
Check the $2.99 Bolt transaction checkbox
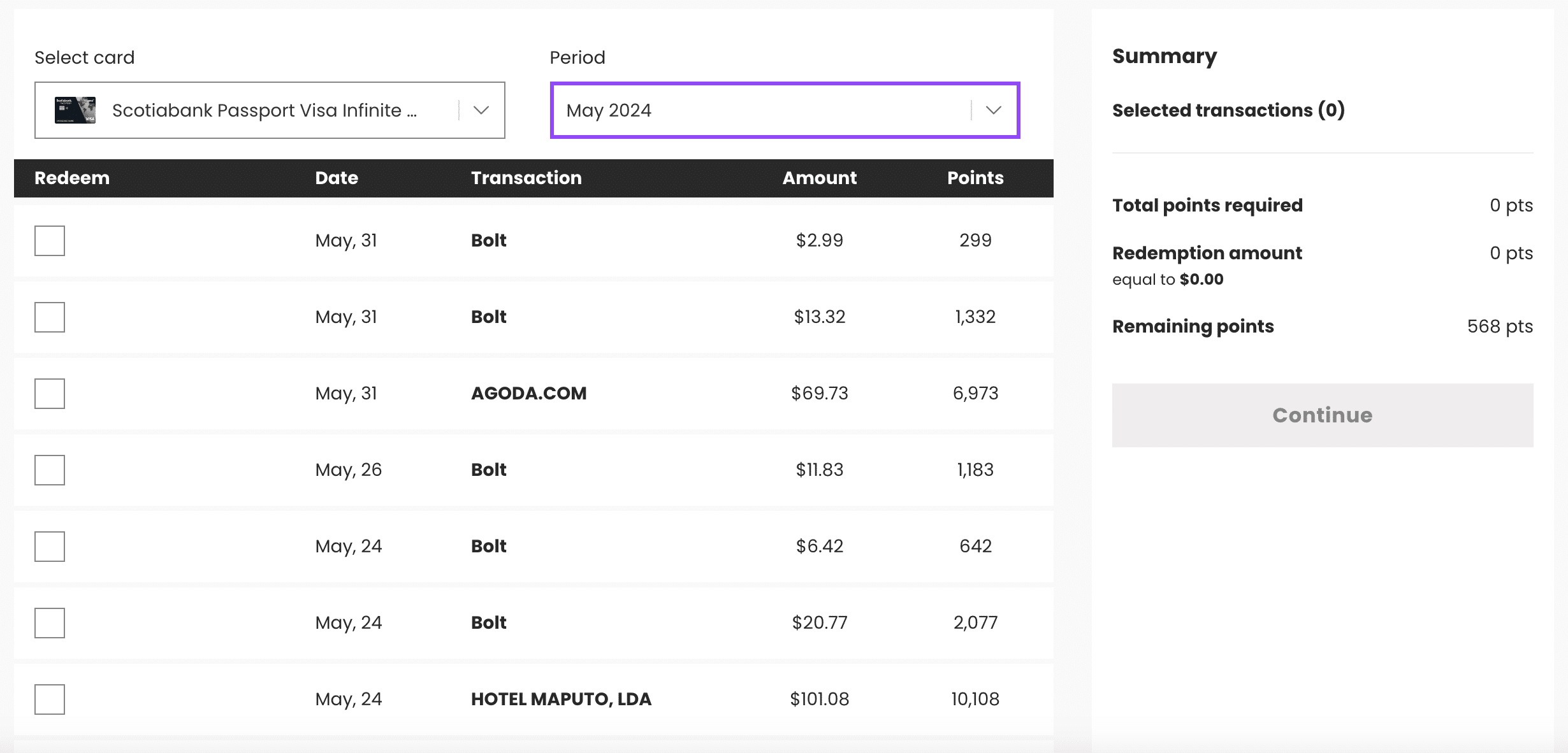[50, 241]
